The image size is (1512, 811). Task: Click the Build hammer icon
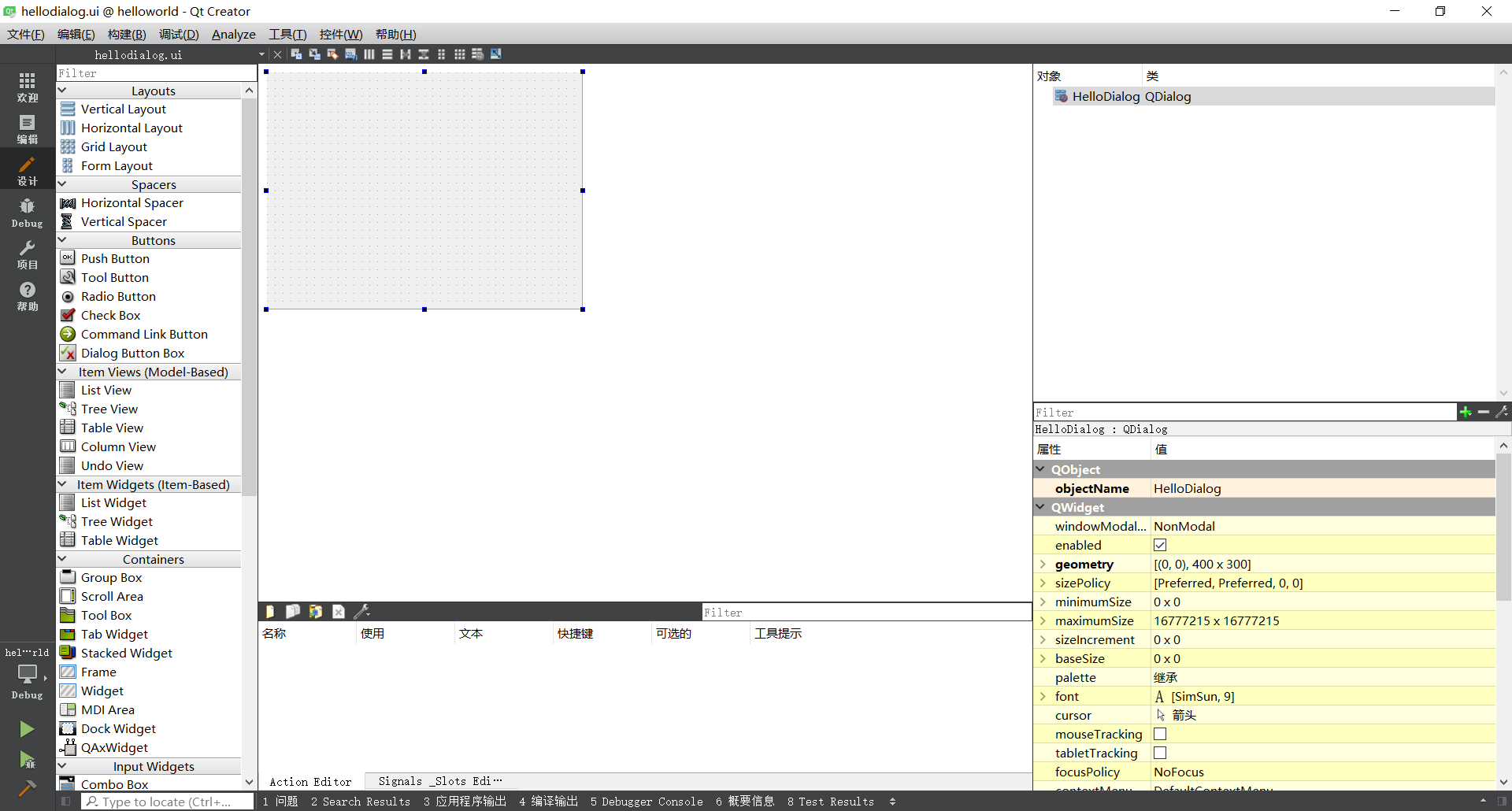tap(27, 787)
